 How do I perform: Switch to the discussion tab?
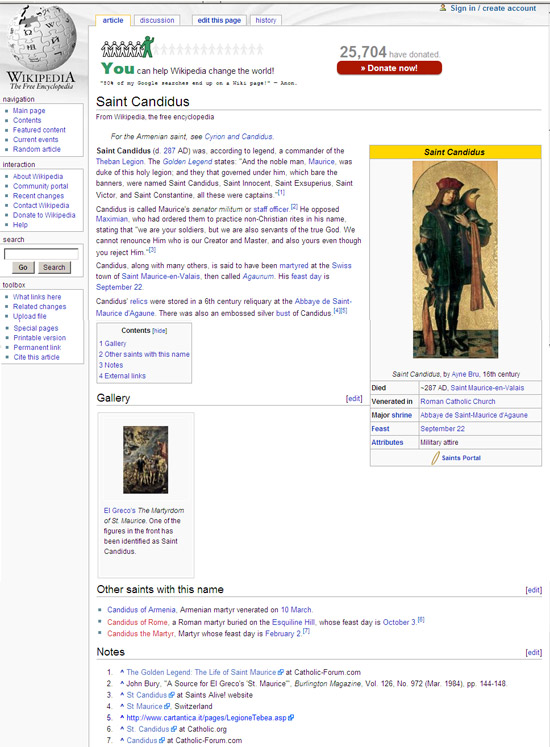pyautogui.click(x=157, y=20)
